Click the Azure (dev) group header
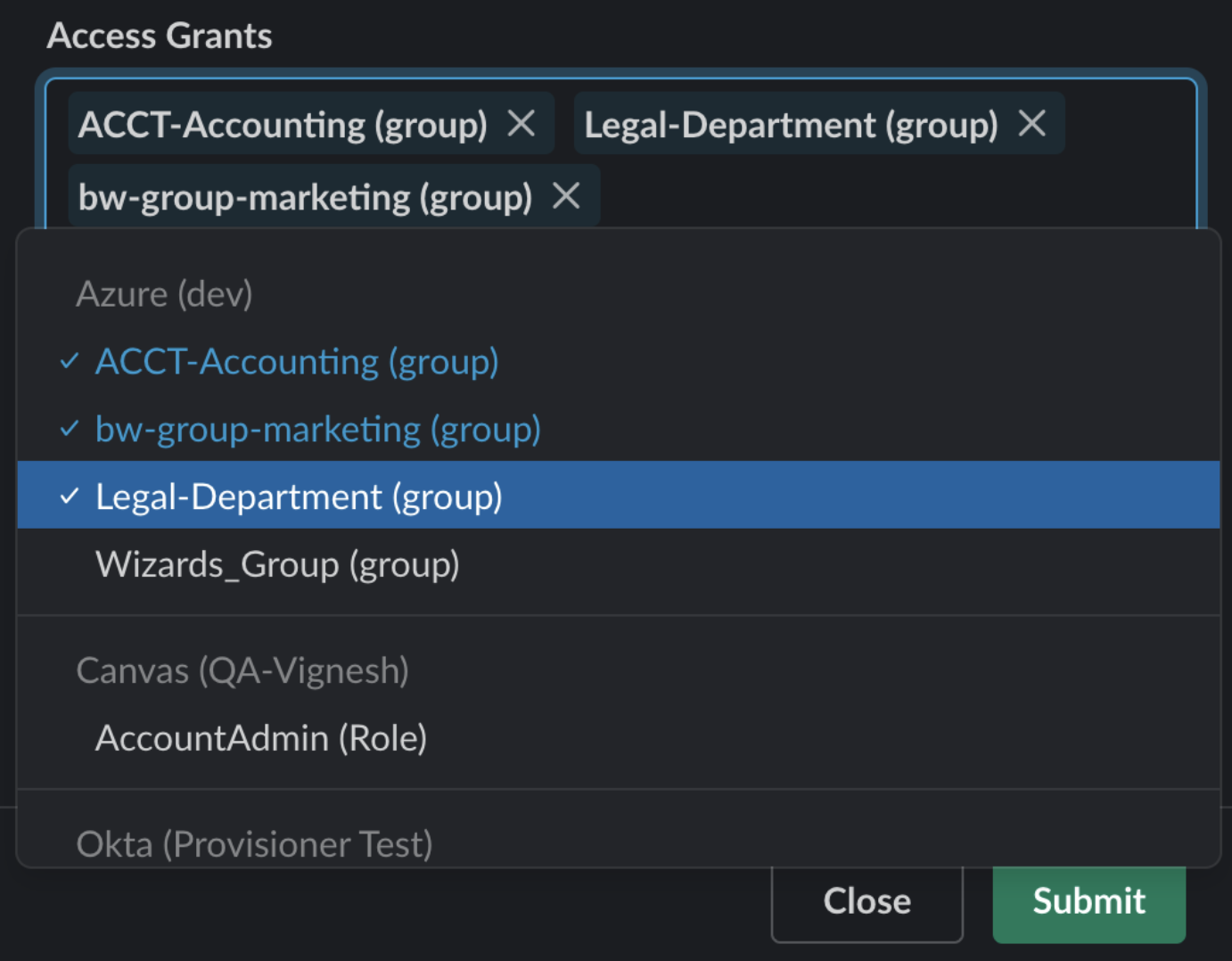The height and width of the screenshot is (961, 1232). pyautogui.click(x=164, y=294)
